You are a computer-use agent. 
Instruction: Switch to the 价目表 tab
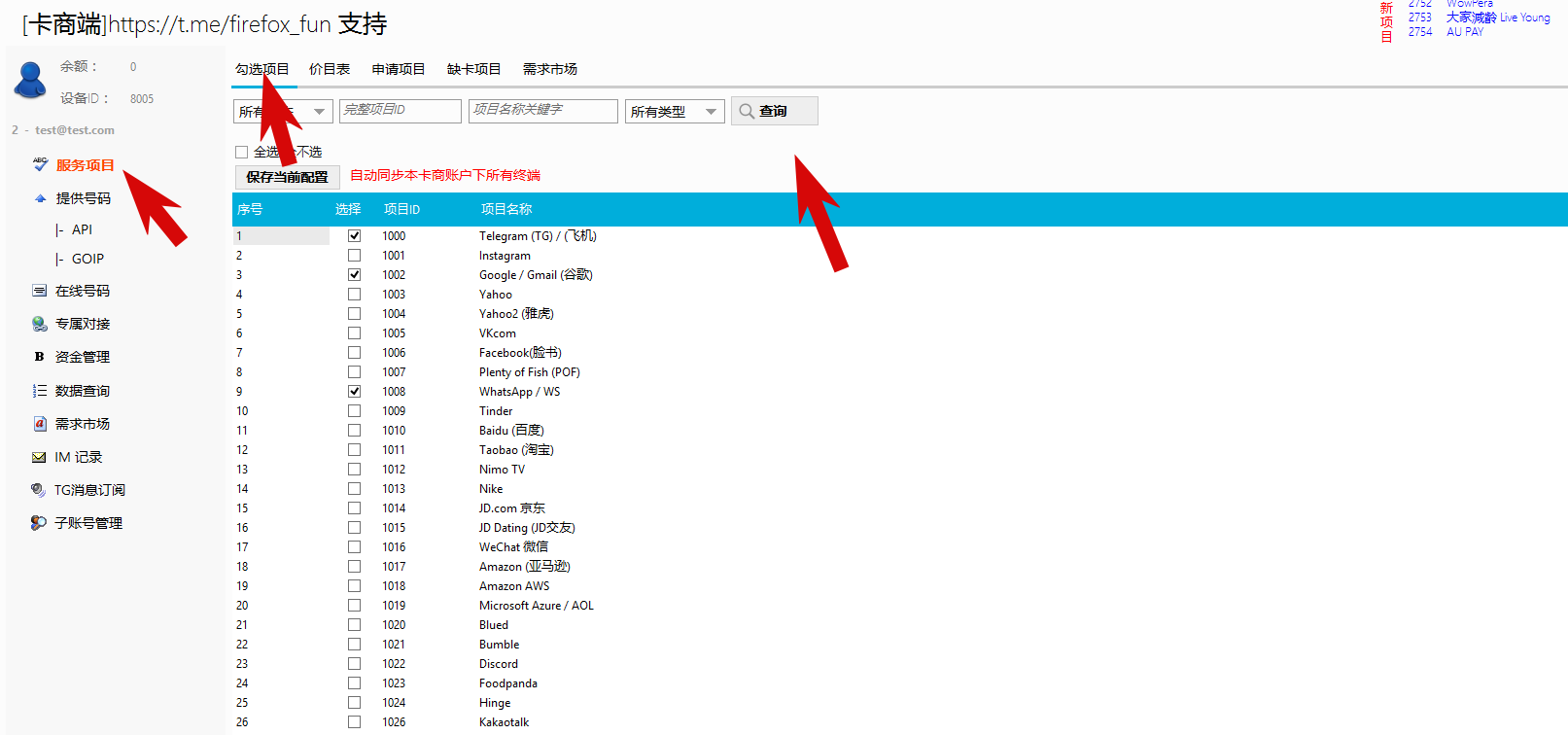pos(330,69)
